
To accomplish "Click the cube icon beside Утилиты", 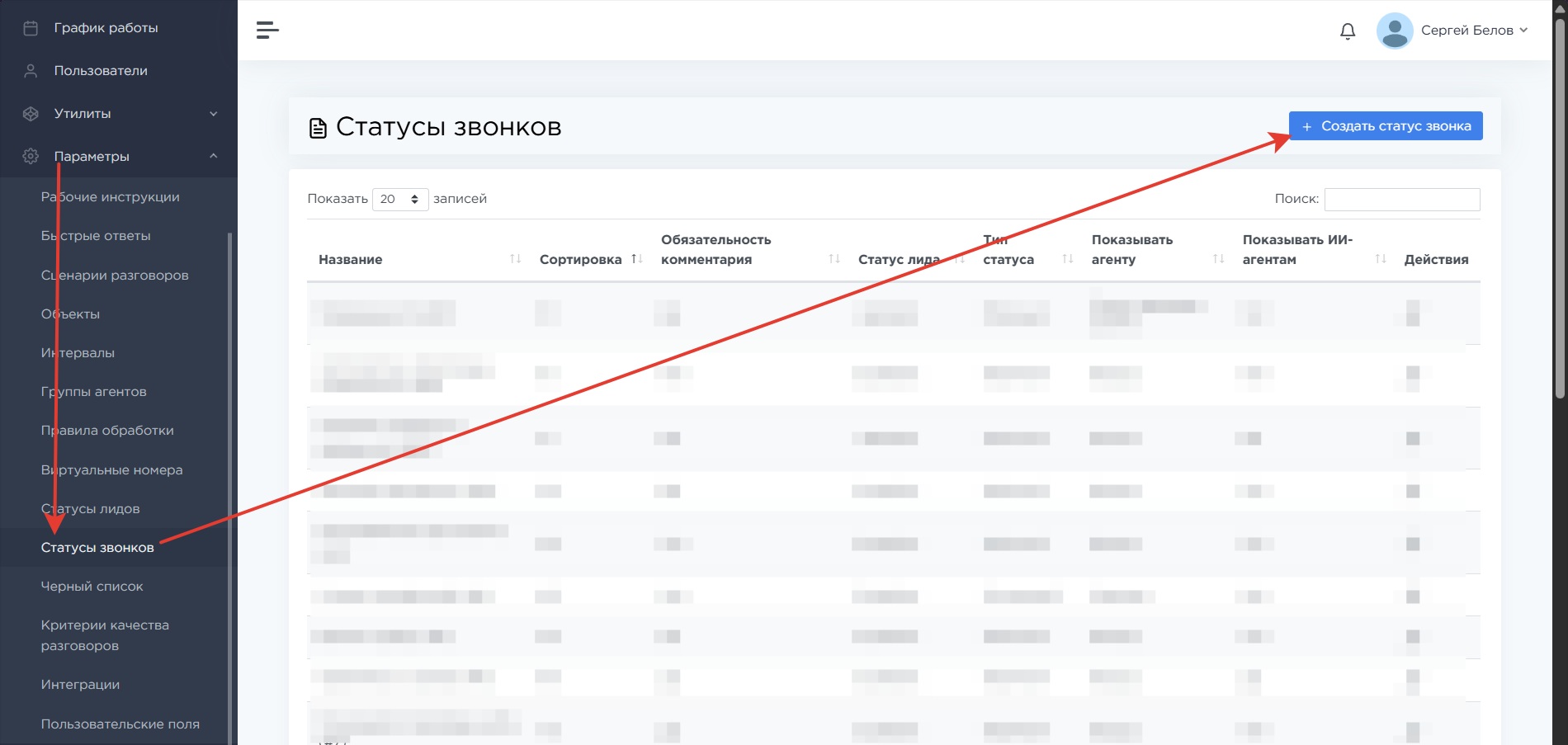I will pos(31,114).
